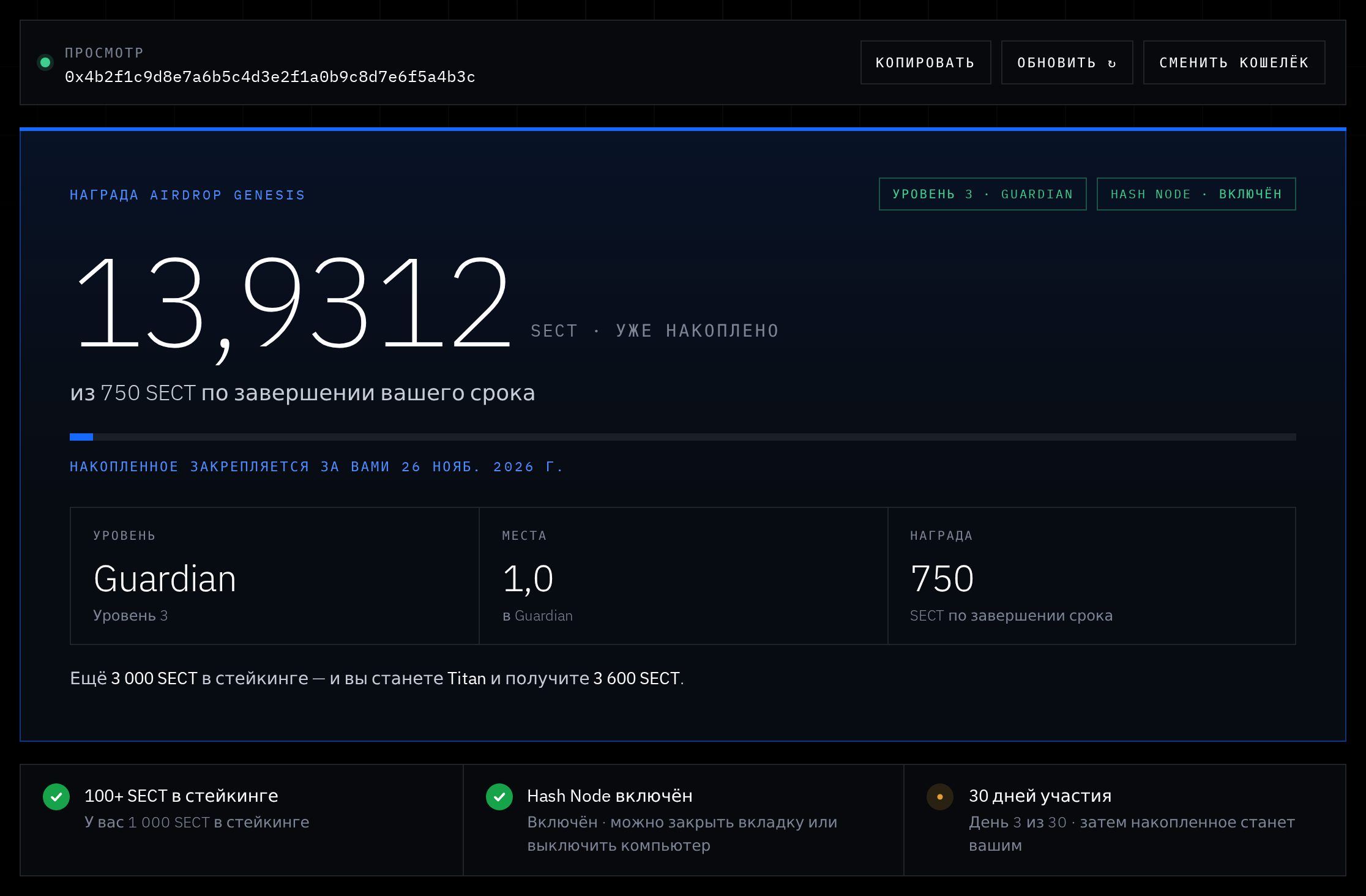Select the wallet address 0x4b2f1c9d…
The width and height of the screenshot is (1366, 896).
click(x=270, y=77)
